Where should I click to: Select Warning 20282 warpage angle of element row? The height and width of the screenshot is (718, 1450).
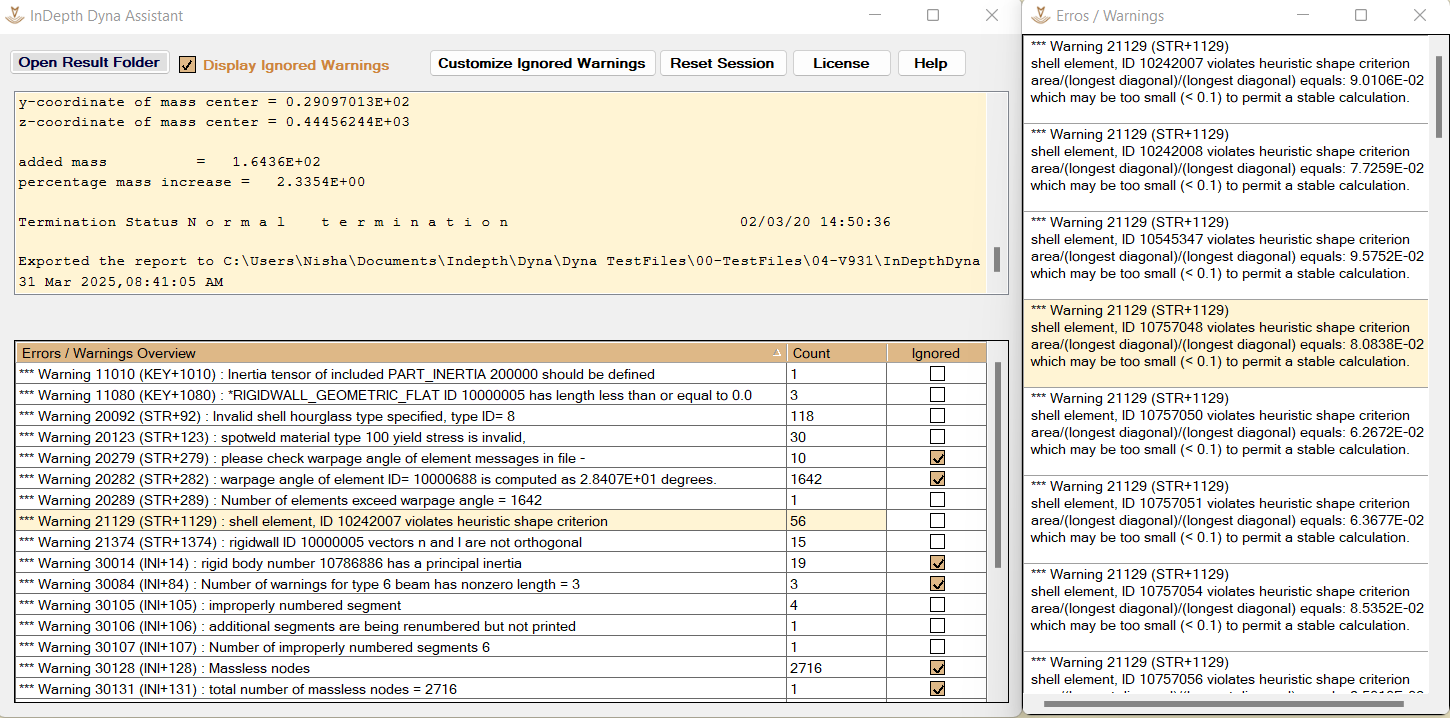click(x=501, y=479)
